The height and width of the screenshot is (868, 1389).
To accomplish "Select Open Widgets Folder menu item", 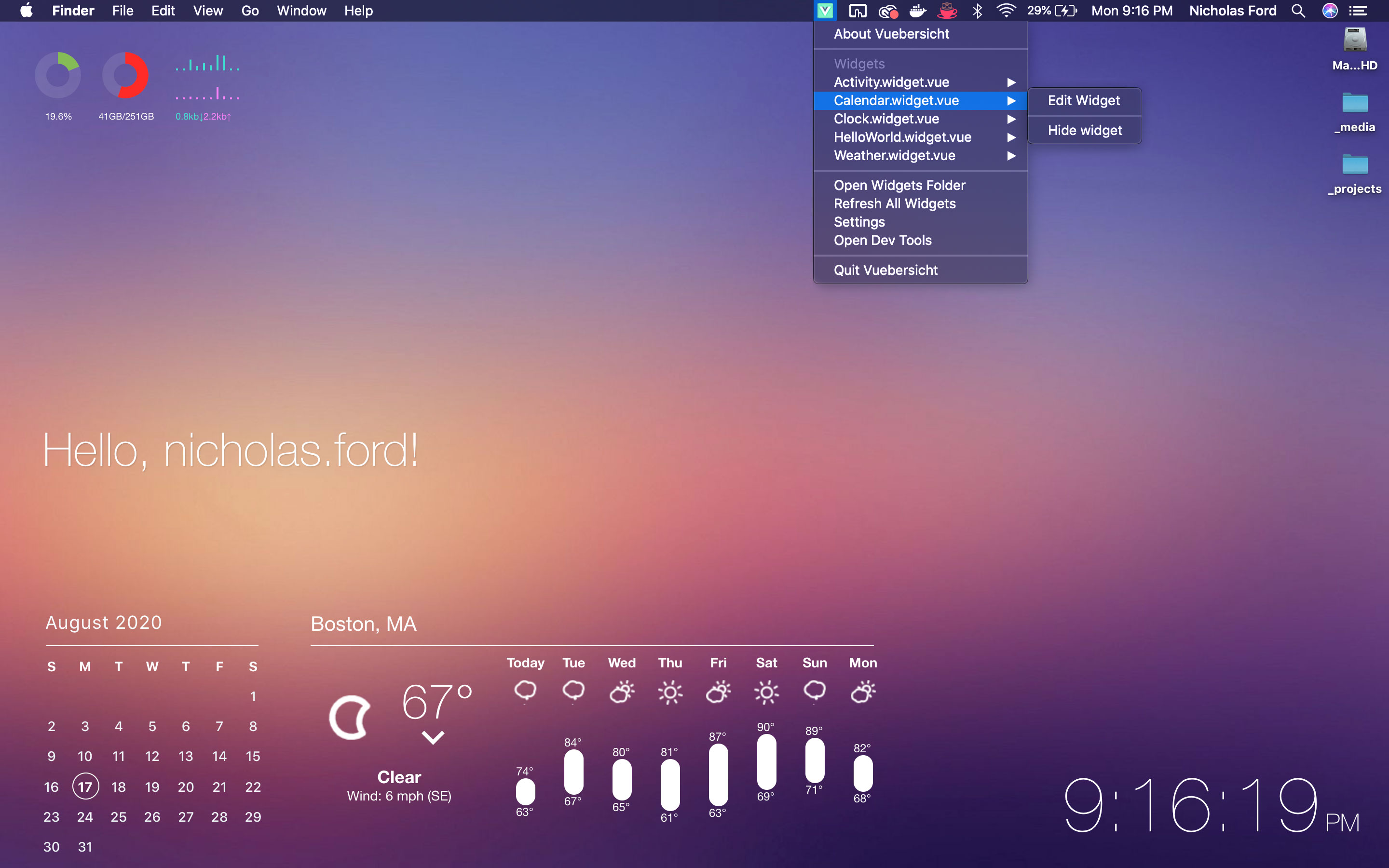I will pos(899,186).
